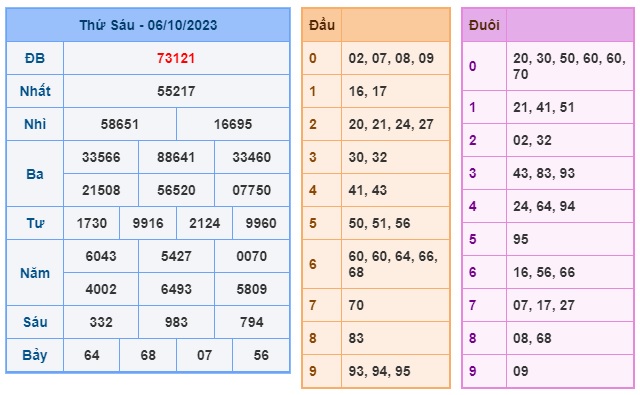Select the ĐB row label
Screen dimensions: 640x395
pyautogui.click(x=35, y=58)
